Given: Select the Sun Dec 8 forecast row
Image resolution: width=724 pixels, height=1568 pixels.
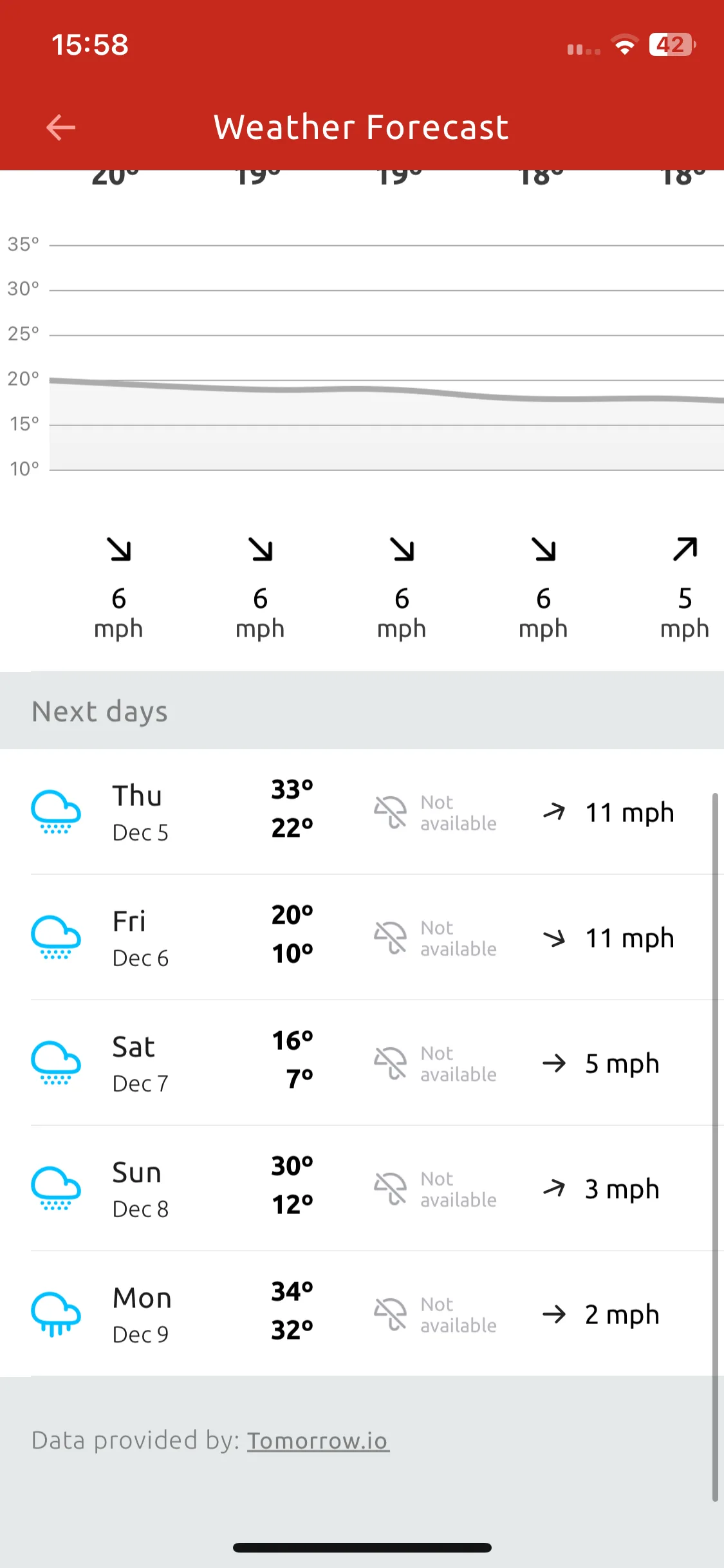Looking at the screenshot, I should pos(362,1188).
